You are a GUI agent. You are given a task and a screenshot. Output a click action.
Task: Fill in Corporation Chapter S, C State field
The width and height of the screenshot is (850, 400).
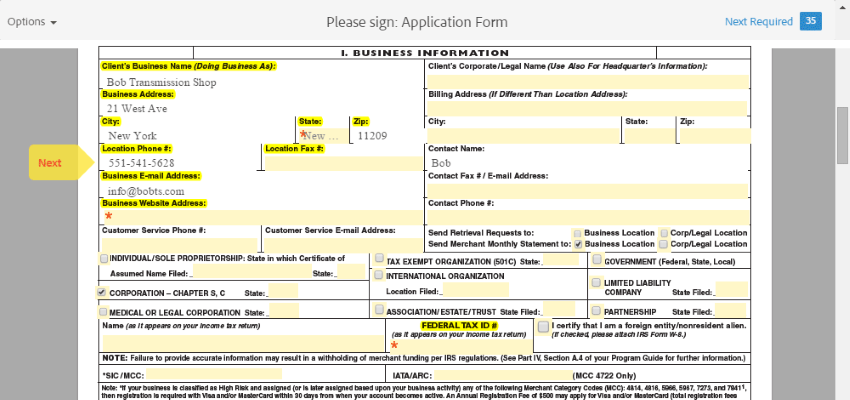coord(283,291)
